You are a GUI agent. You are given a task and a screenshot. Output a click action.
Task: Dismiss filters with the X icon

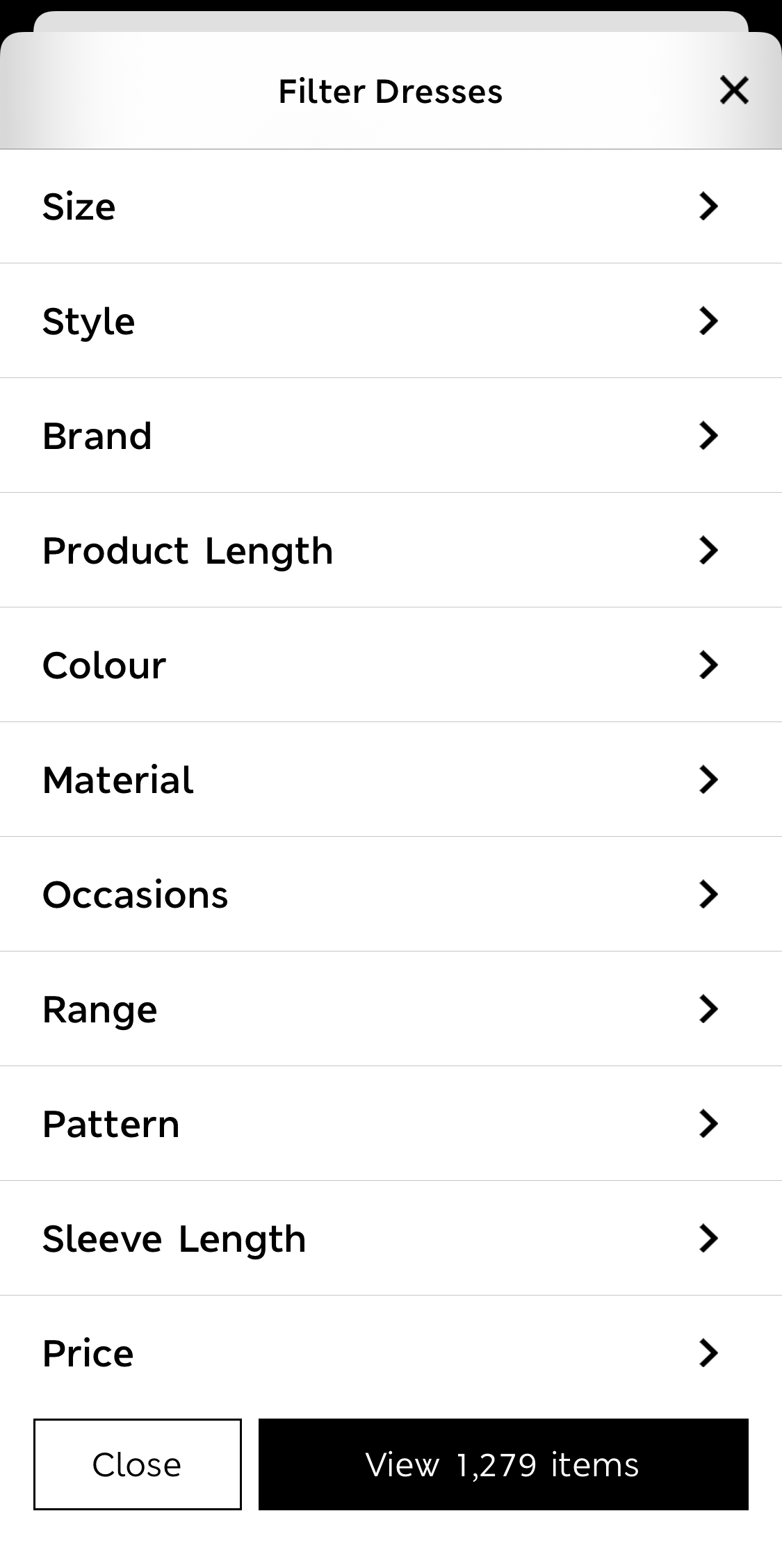[733, 90]
